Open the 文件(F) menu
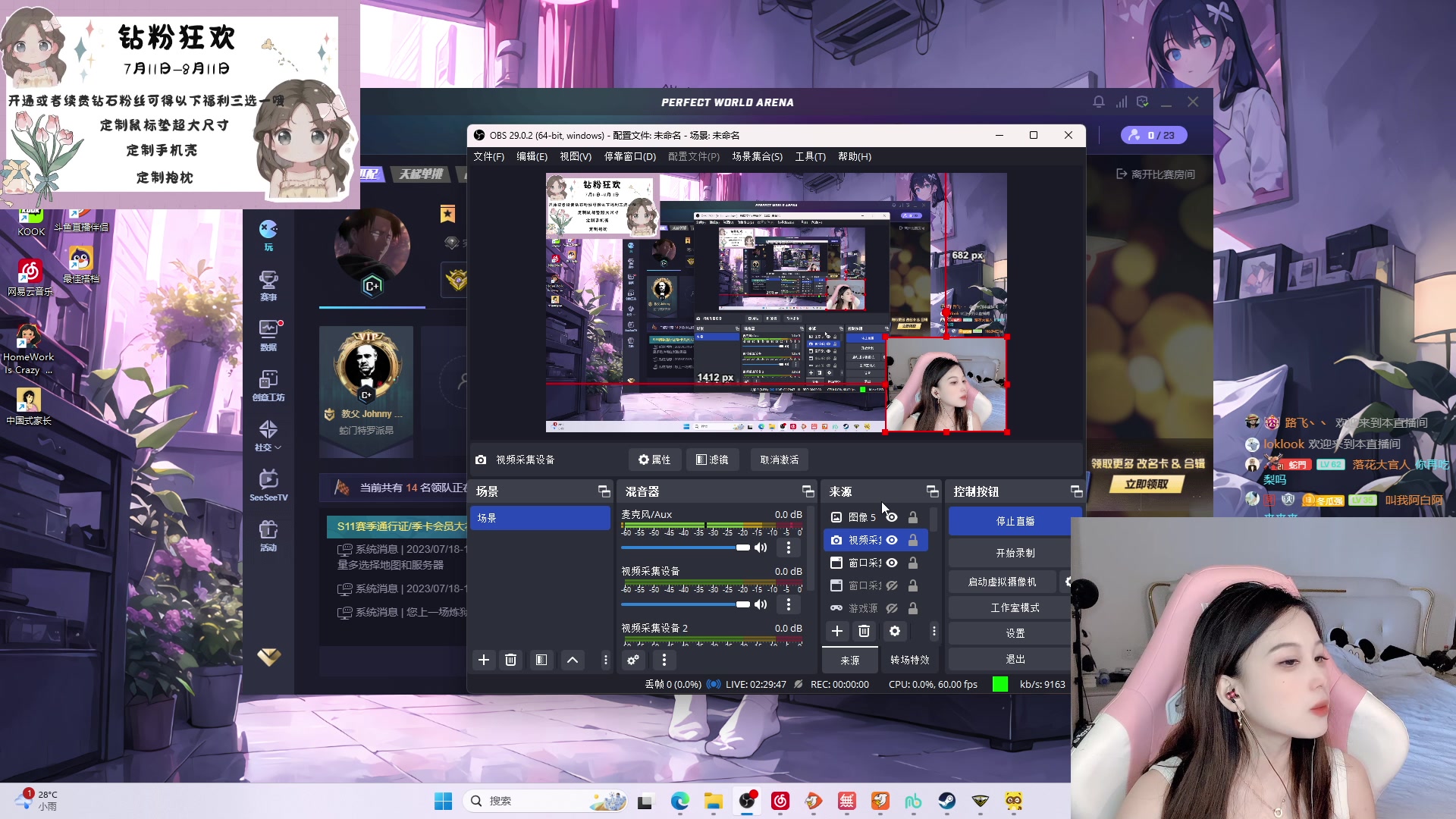Viewport: 1456px width, 819px height. tap(488, 156)
